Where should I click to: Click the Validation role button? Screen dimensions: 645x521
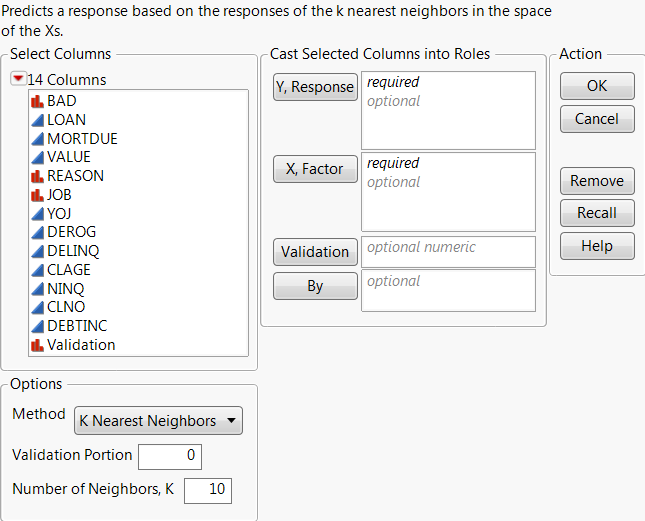(315, 252)
